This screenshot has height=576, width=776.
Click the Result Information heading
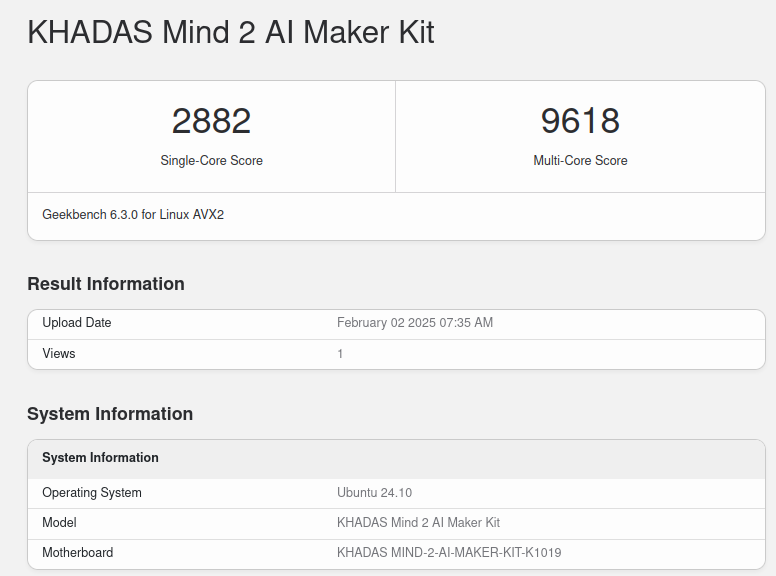(x=106, y=284)
